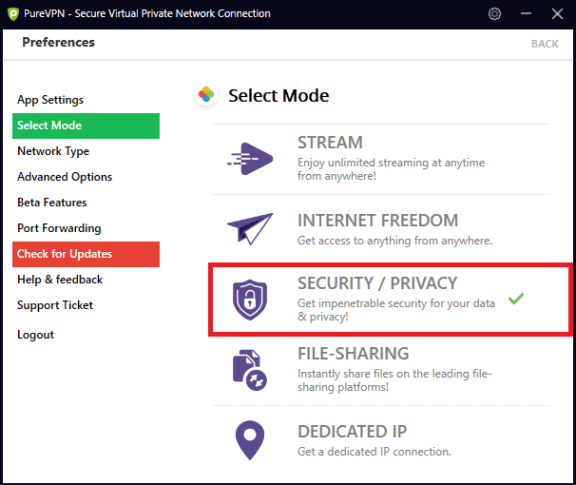Click the File-Sharing documents icon

click(250, 370)
